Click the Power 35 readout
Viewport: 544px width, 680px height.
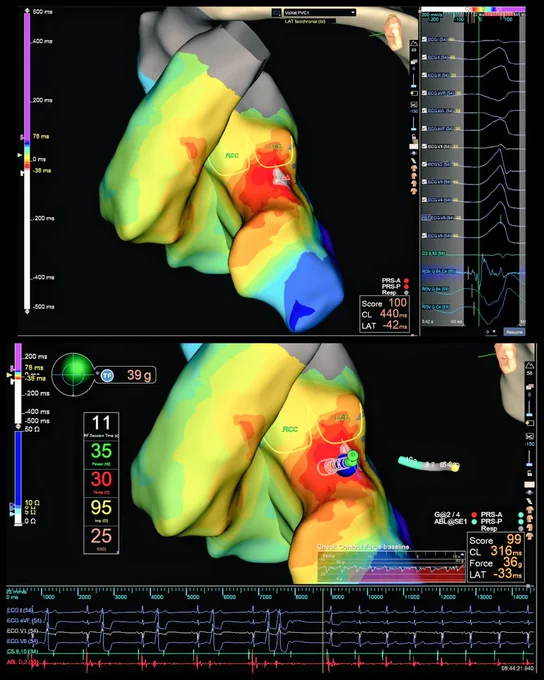coord(101,454)
